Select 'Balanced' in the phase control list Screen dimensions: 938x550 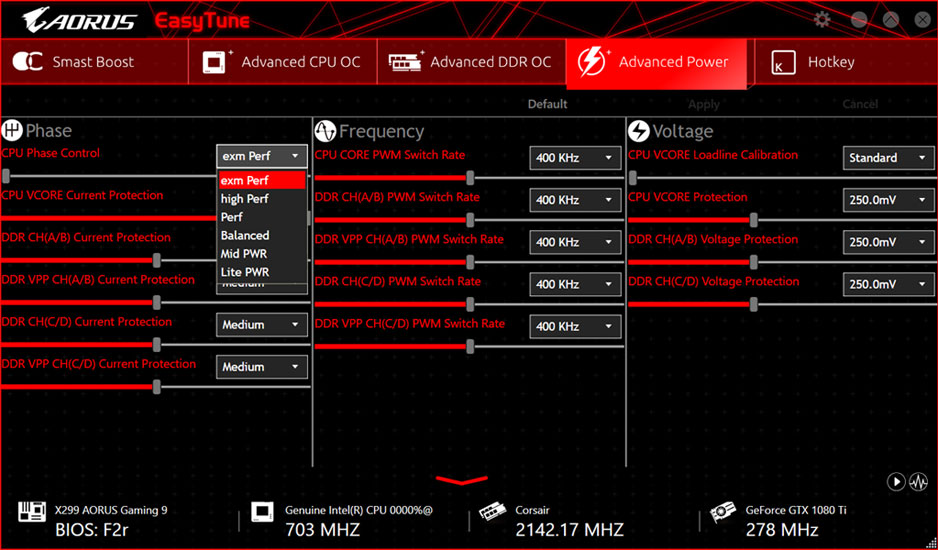(245, 236)
